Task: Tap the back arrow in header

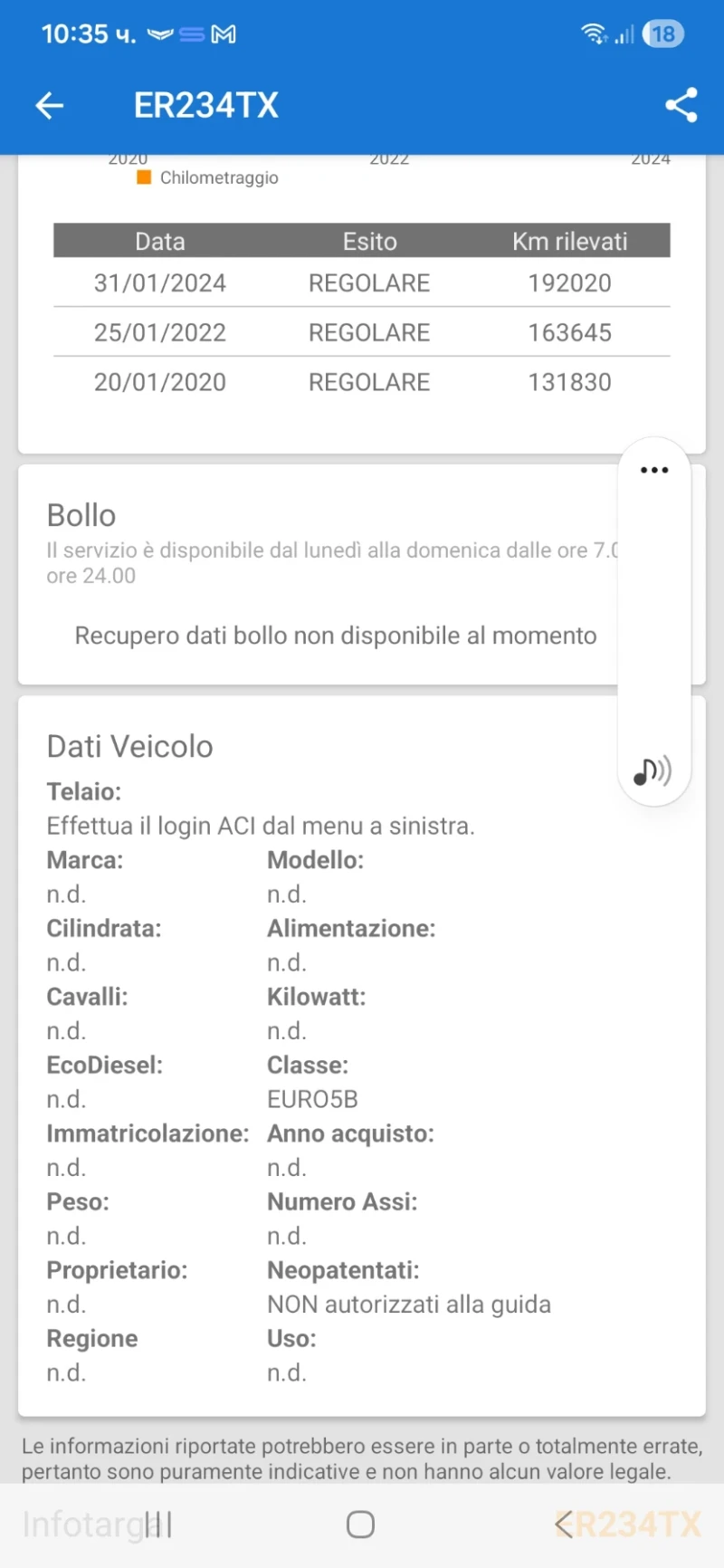Action: click(x=50, y=106)
